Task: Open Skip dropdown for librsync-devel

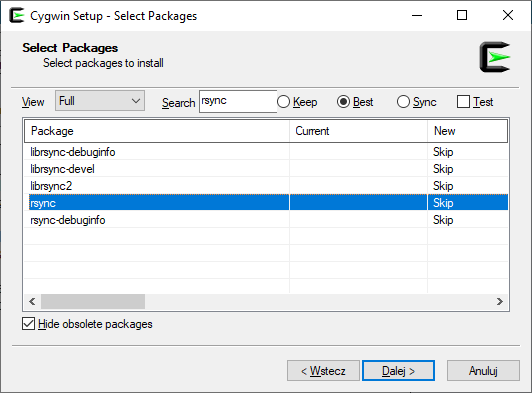Action: click(443, 169)
